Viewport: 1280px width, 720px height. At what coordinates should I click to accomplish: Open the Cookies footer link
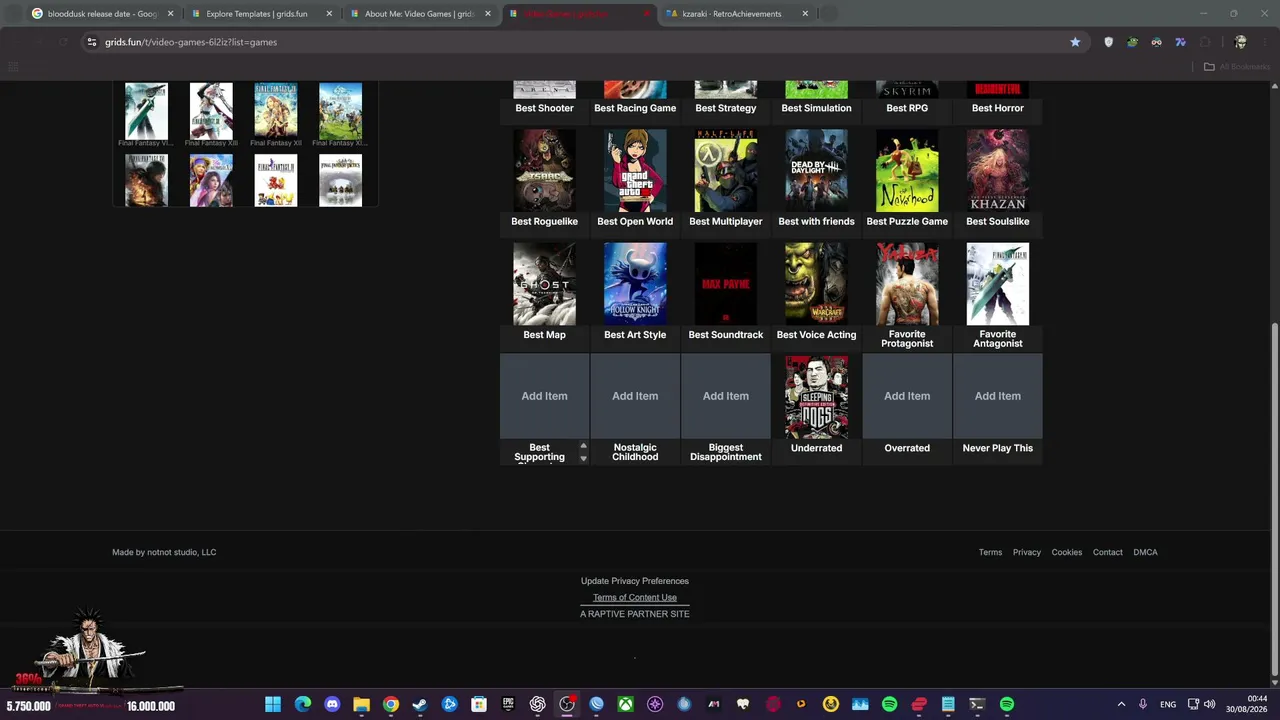[x=1066, y=552]
